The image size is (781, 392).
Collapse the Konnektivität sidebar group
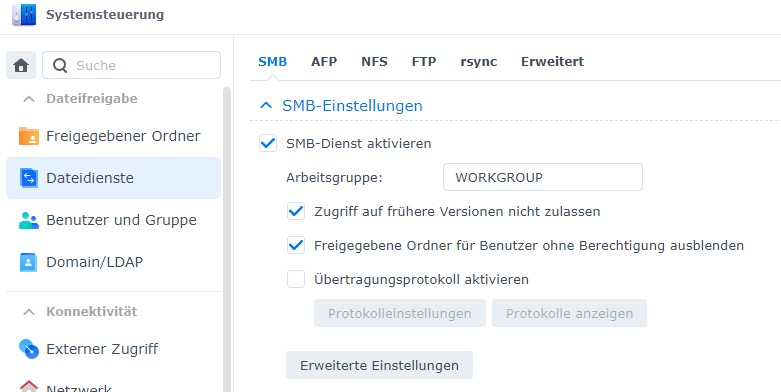(x=29, y=312)
